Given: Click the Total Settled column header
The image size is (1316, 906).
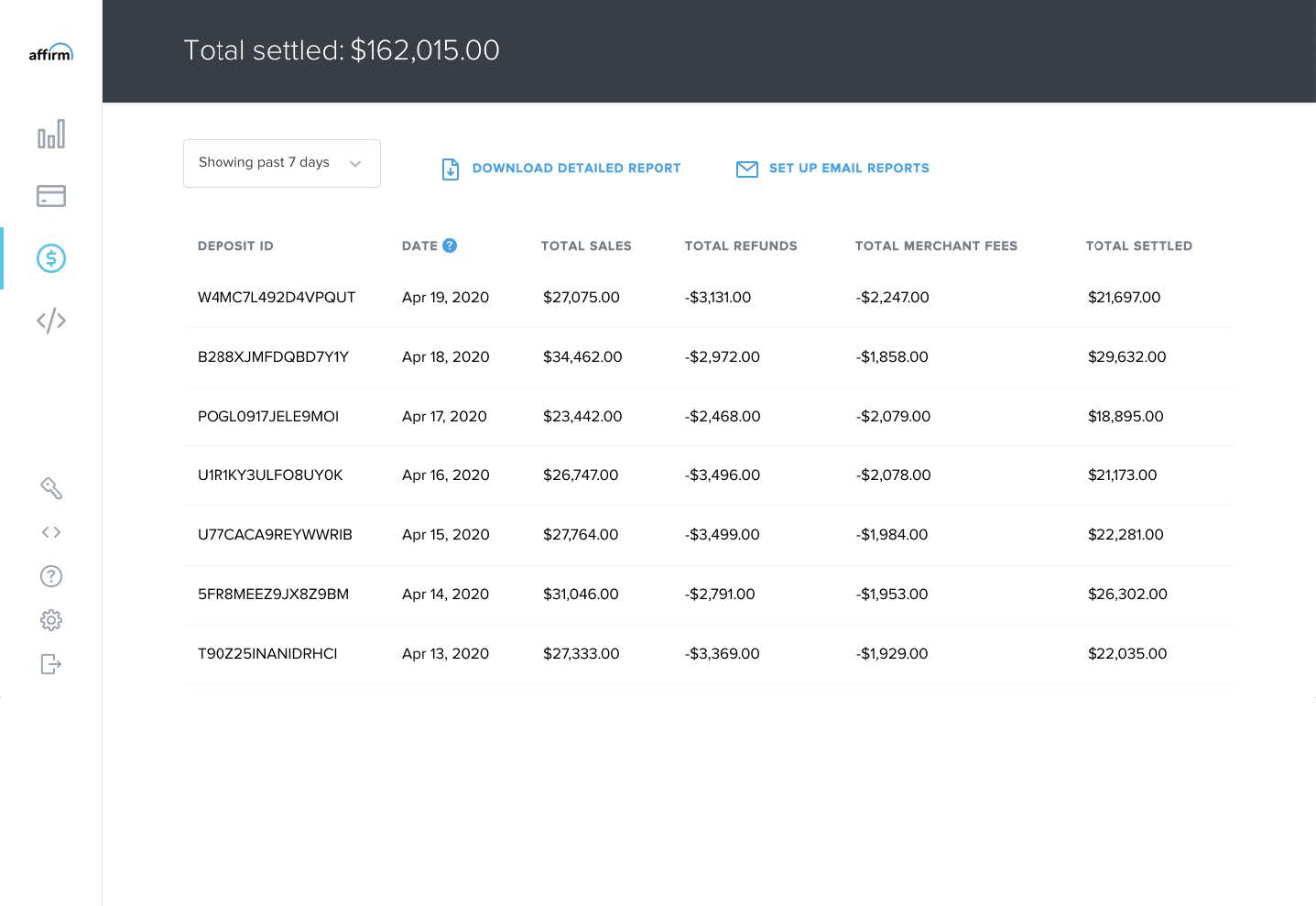Looking at the screenshot, I should click(1139, 246).
